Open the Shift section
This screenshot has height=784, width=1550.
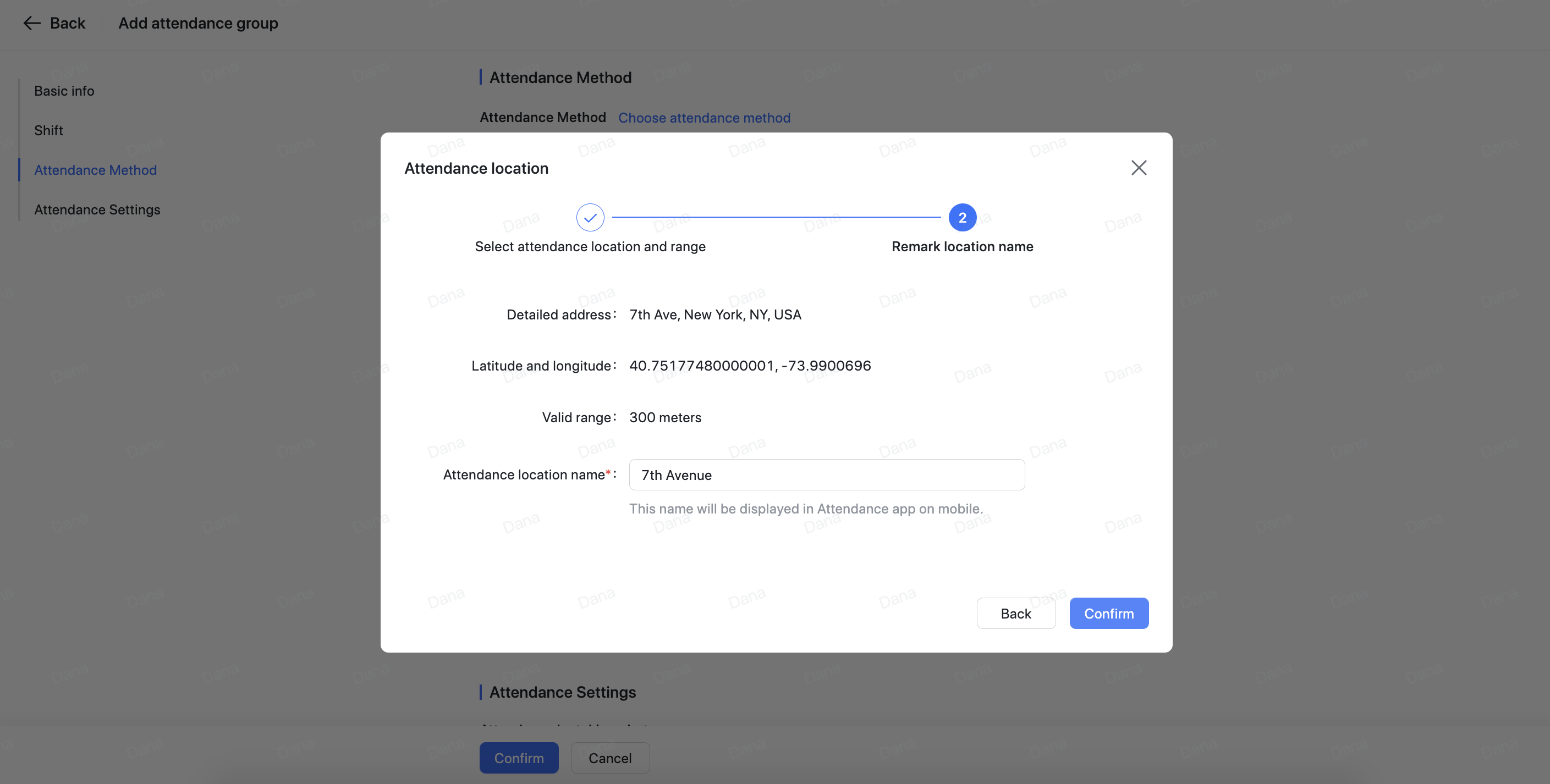click(48, 130)
